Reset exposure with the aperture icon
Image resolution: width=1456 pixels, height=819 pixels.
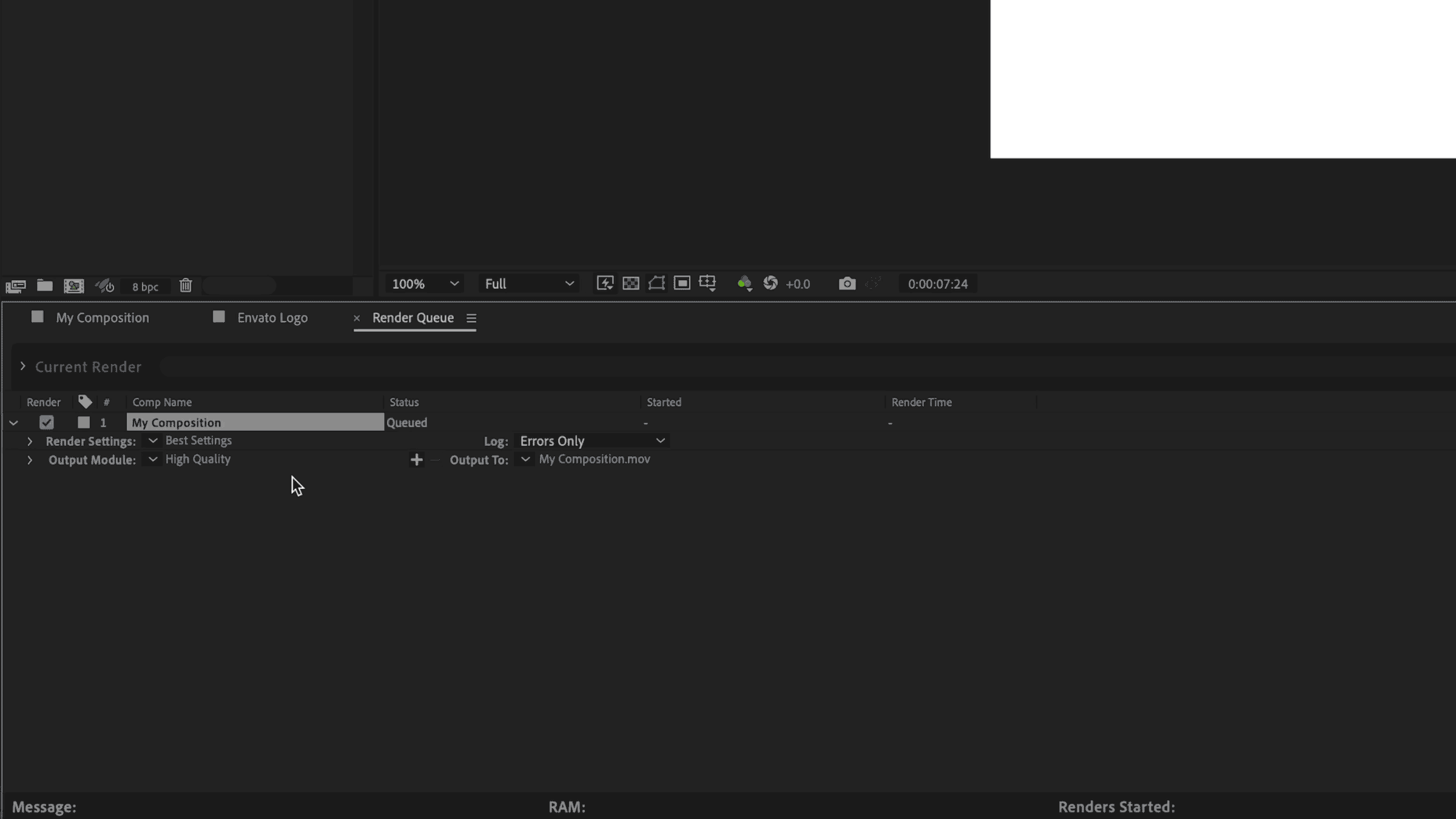(x=772, y=283)
